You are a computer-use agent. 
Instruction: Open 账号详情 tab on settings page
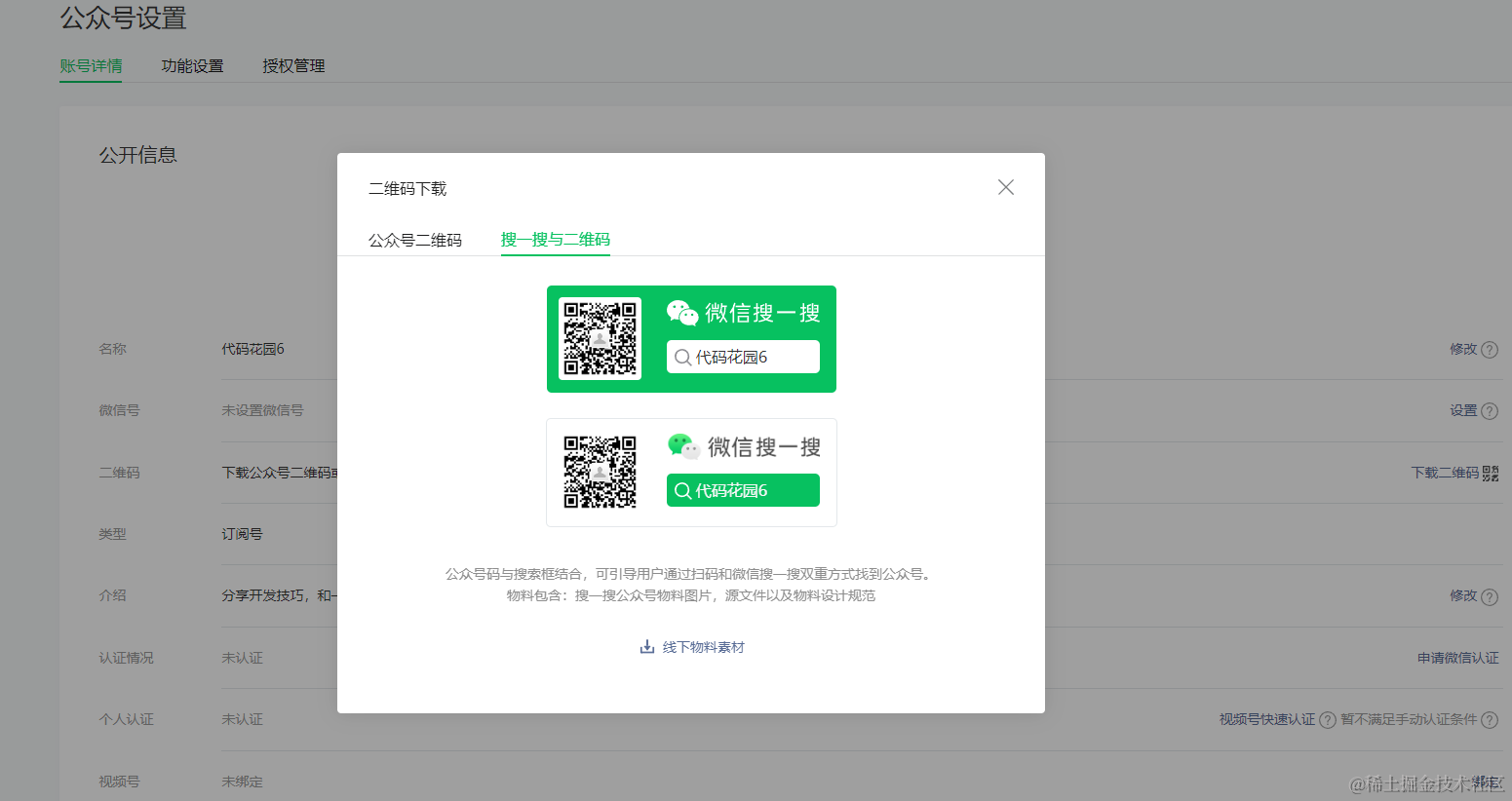(x=91, y=66)
